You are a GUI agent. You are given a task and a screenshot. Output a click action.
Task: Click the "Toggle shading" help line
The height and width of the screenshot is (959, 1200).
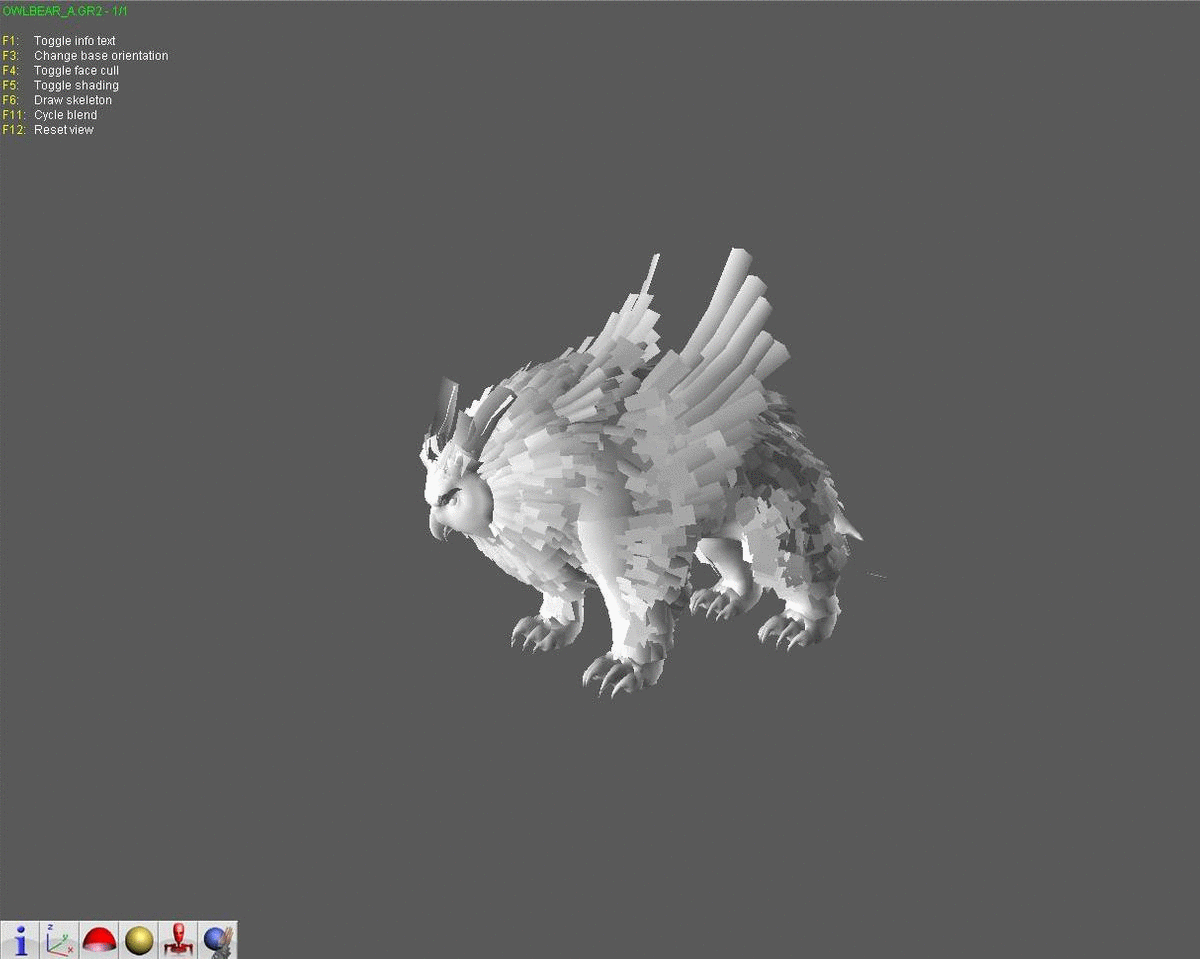61,86
